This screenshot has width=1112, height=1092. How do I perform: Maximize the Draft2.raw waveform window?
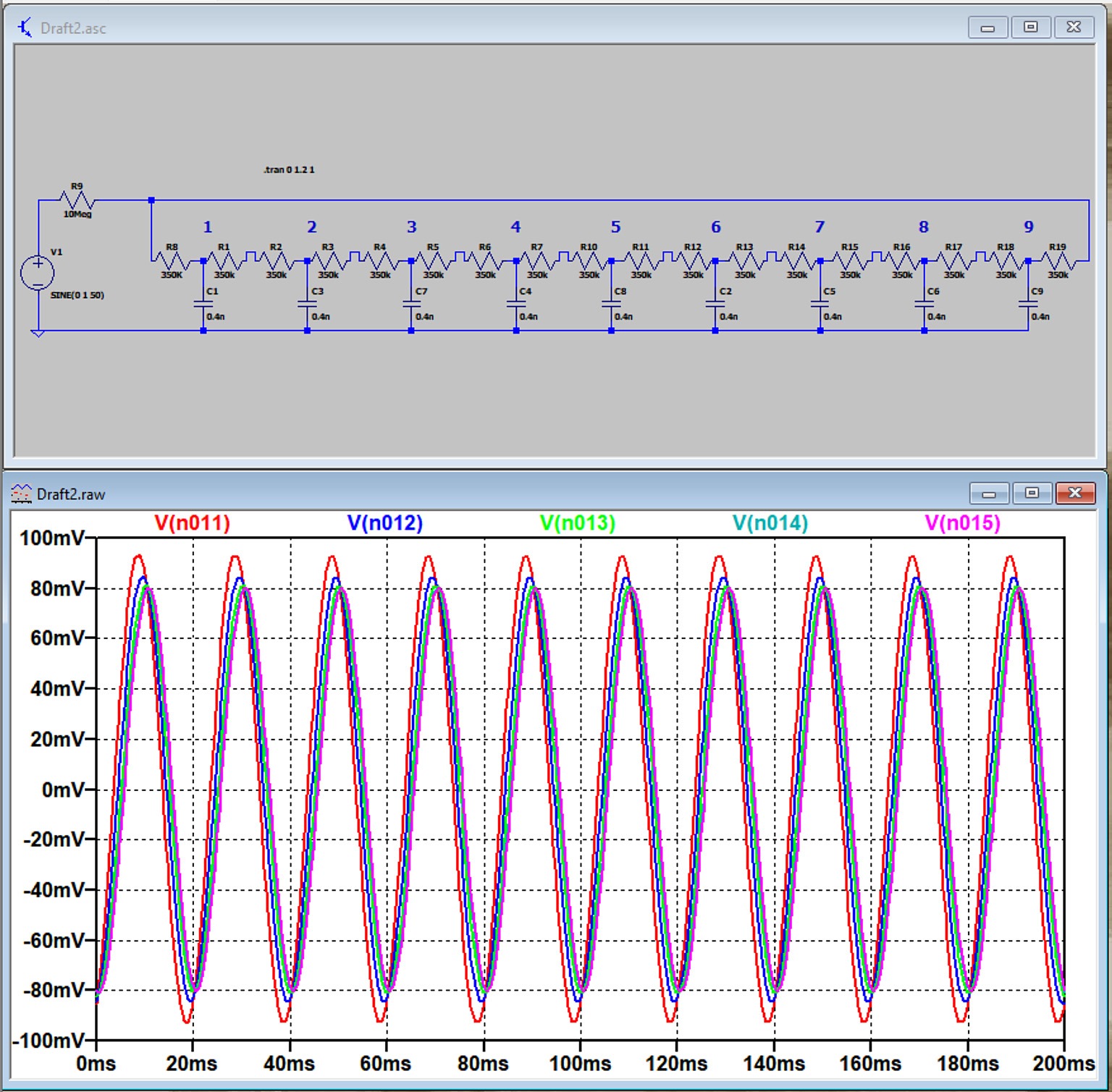1032,494
